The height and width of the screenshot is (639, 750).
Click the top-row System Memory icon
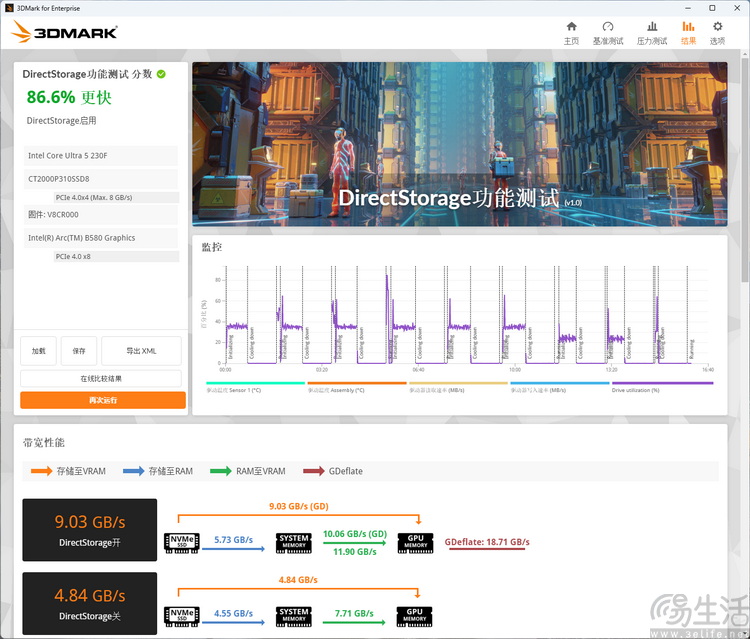click(x=294, y=543)
